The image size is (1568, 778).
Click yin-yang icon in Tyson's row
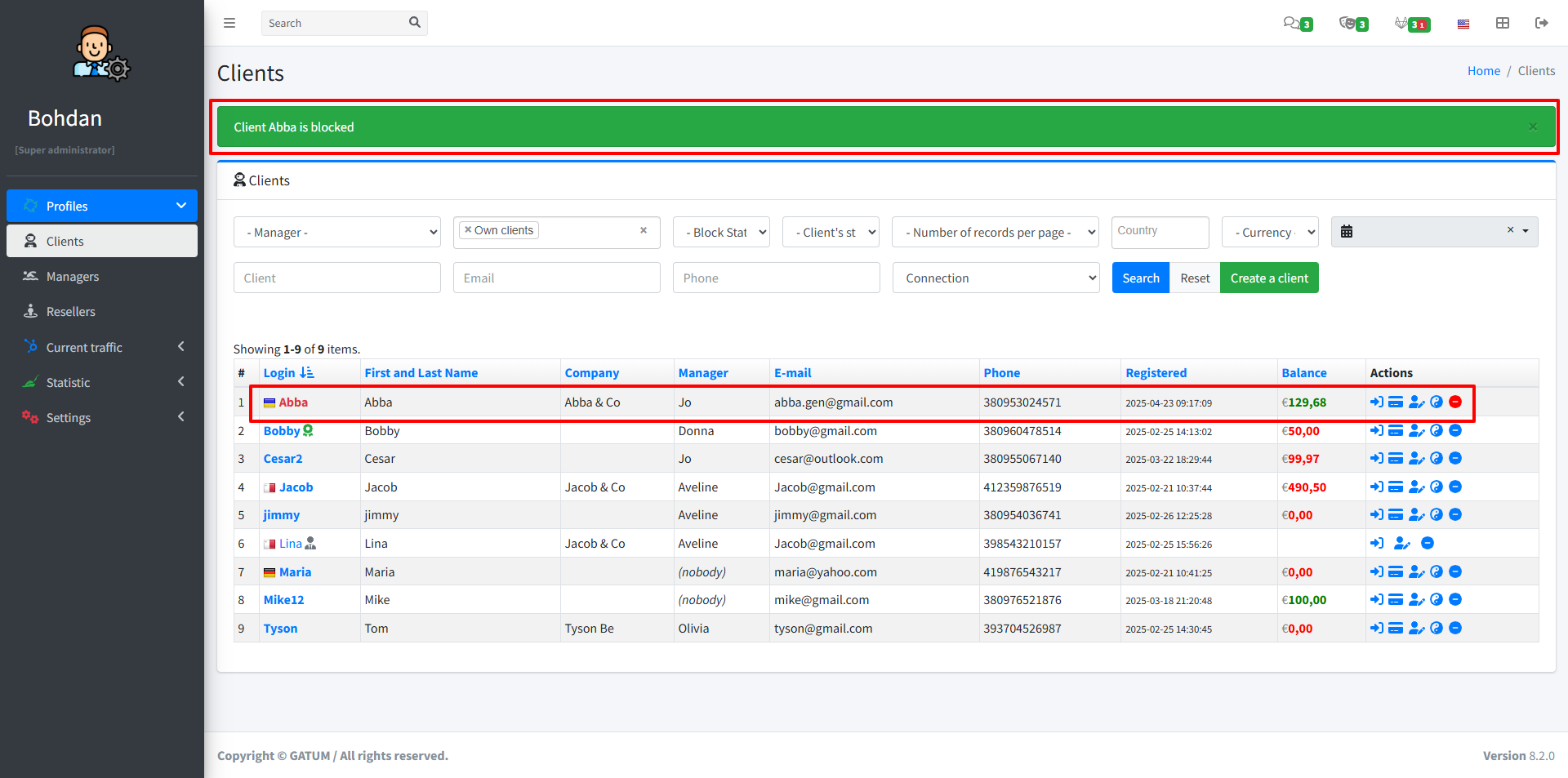[x=1437, y=628]
